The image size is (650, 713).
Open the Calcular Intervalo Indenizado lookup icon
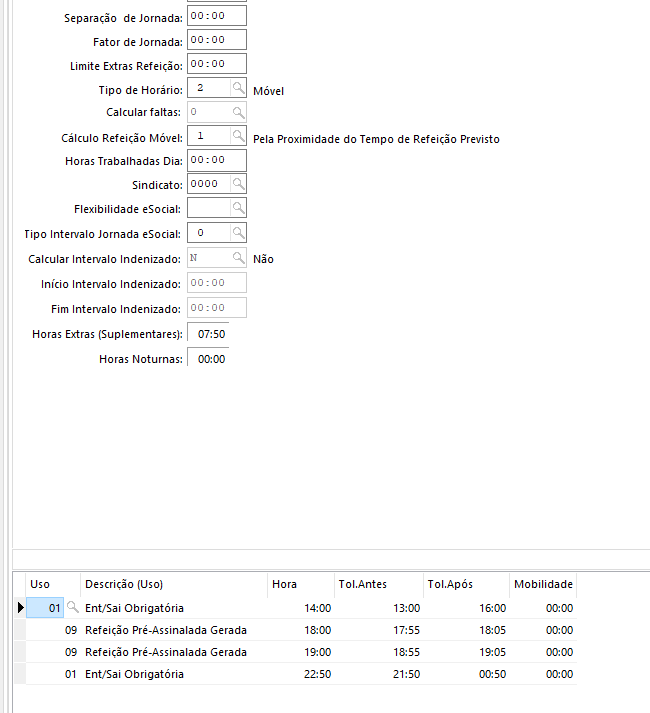point(238,258)
